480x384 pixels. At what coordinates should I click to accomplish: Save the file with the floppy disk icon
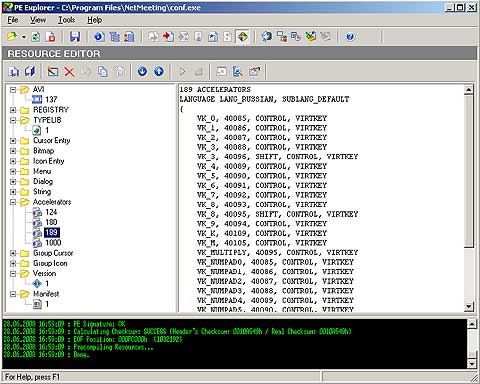[75, 37]
